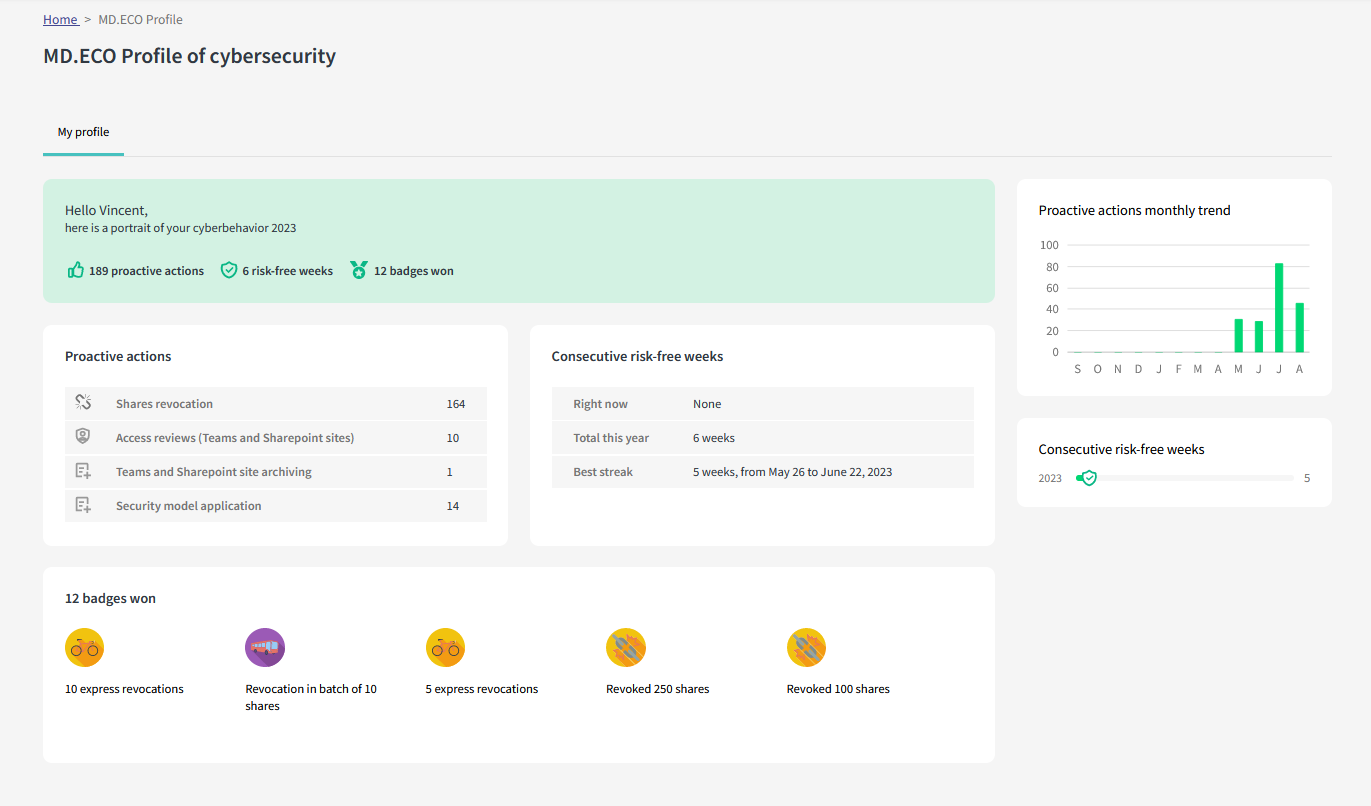
Task: Click the medal badges won icon
Action: coord(359,270)
